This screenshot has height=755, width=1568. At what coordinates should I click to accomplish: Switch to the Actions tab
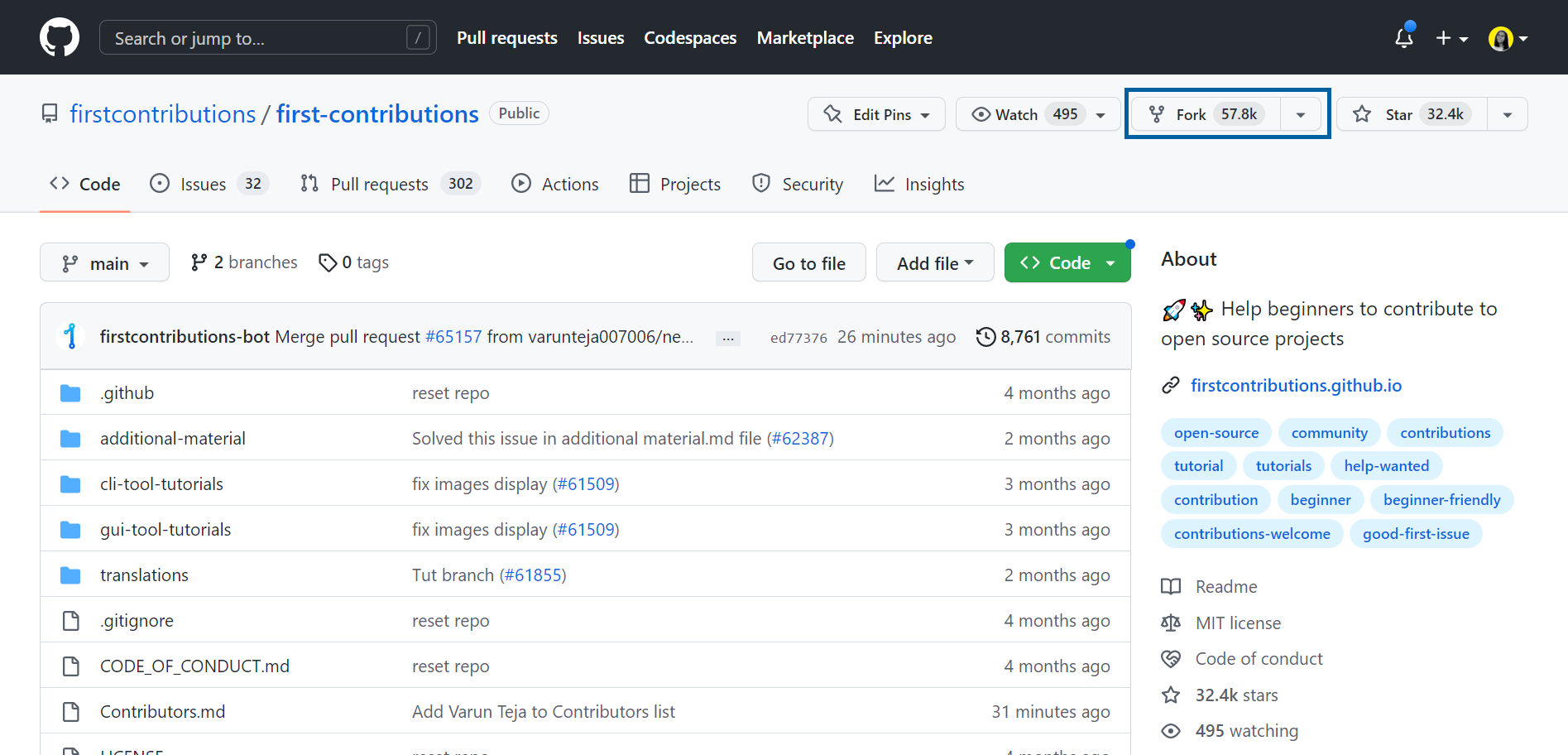pos(555,184)
